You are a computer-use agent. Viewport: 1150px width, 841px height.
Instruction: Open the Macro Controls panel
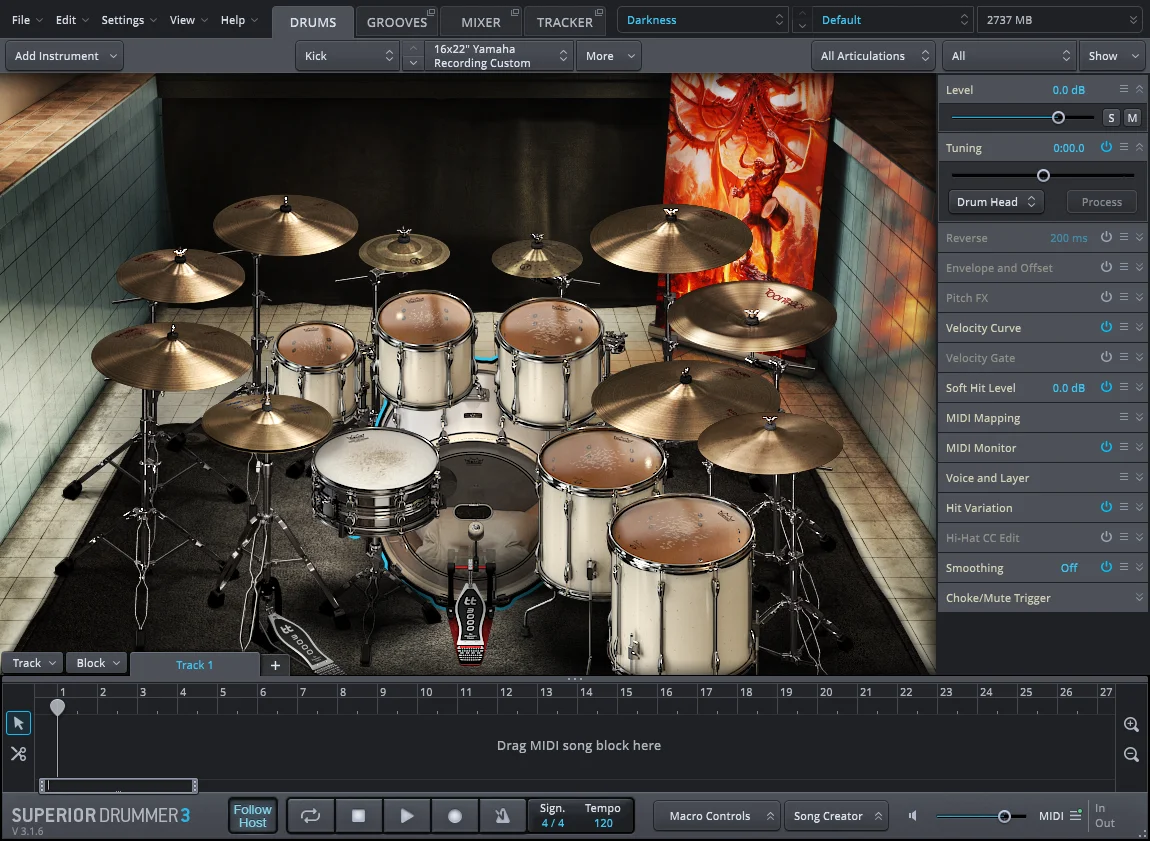point(716,816)
